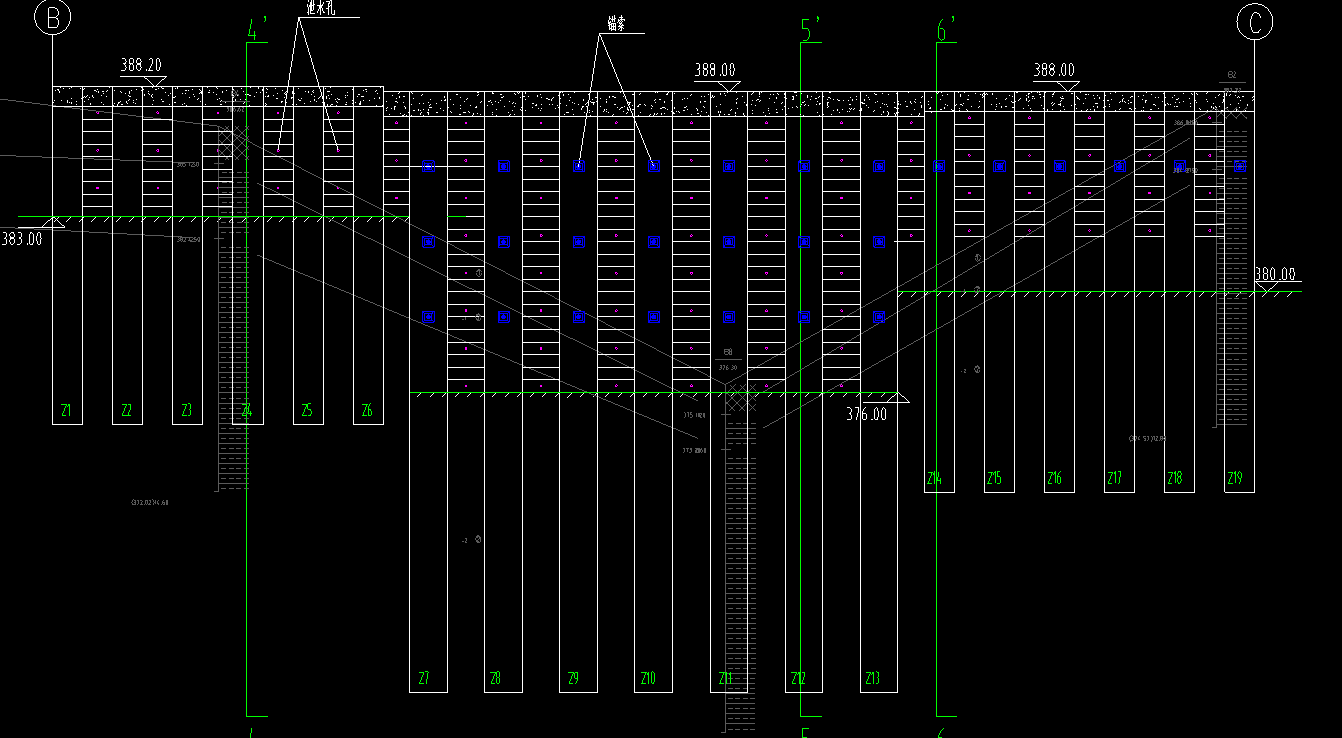Screen dimensions: 1342x738
Task: Select pile label Z11
Action: point(726,679)
